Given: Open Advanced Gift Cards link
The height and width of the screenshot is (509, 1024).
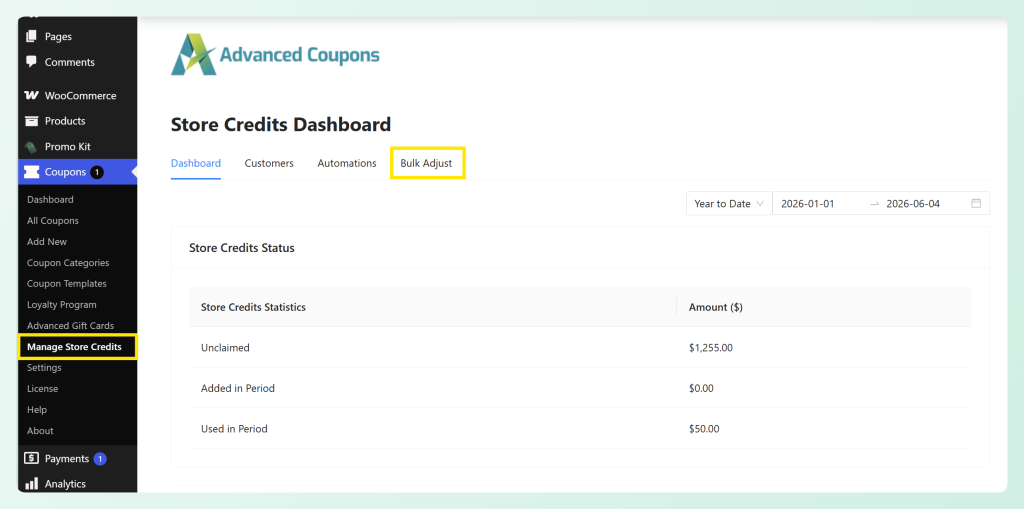Looking at the screenshot, I should [x=71, y=325].
